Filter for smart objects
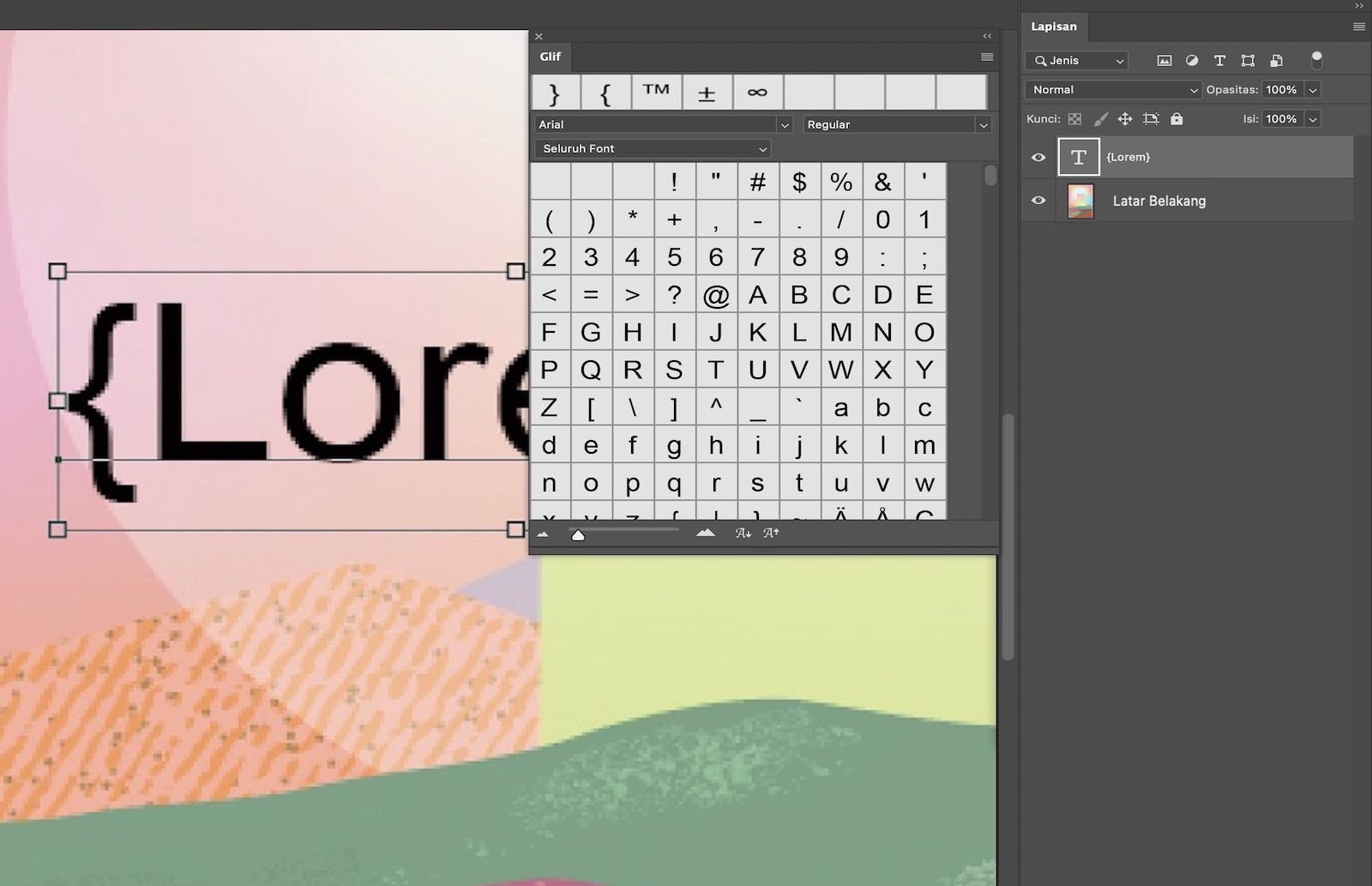 pos(1277,61)
